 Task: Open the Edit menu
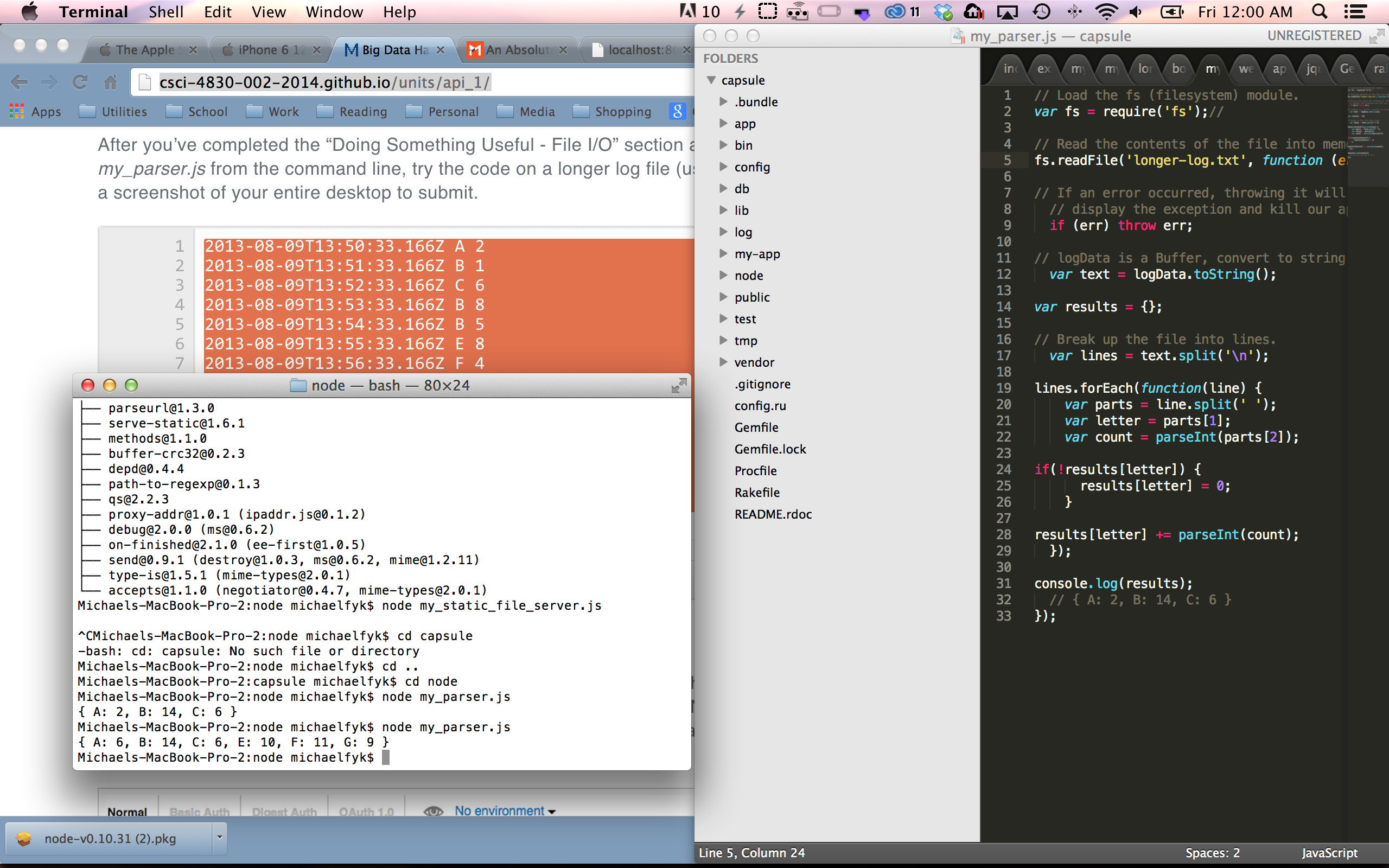[x=218, y=11]
